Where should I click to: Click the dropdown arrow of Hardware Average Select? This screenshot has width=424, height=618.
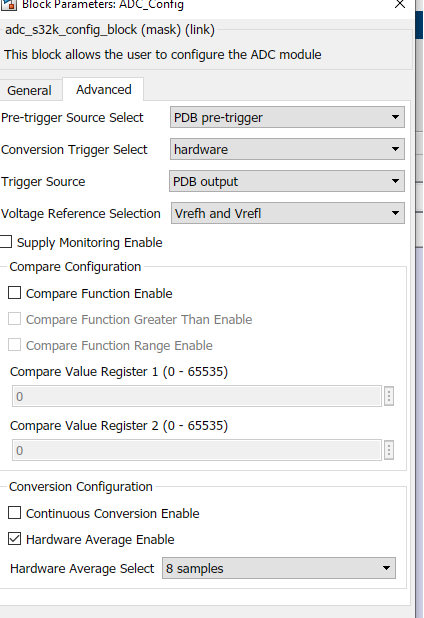click(x=386, y=568)
